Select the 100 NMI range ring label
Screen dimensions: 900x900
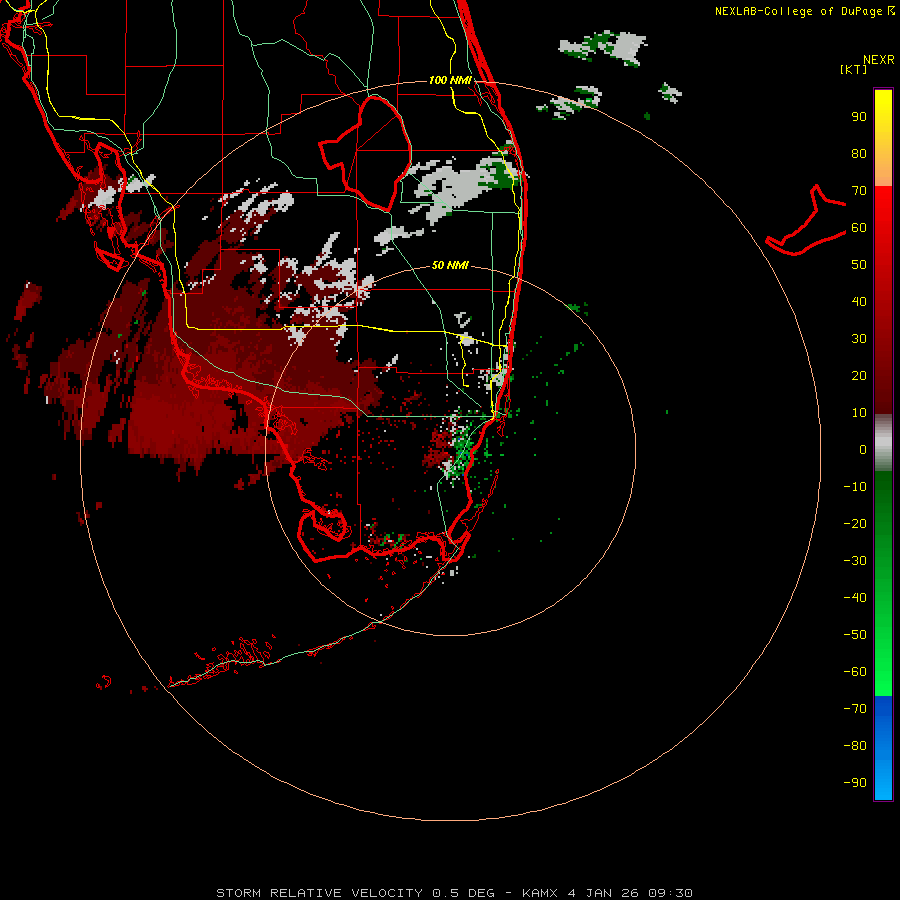click(x=450, y=80)
